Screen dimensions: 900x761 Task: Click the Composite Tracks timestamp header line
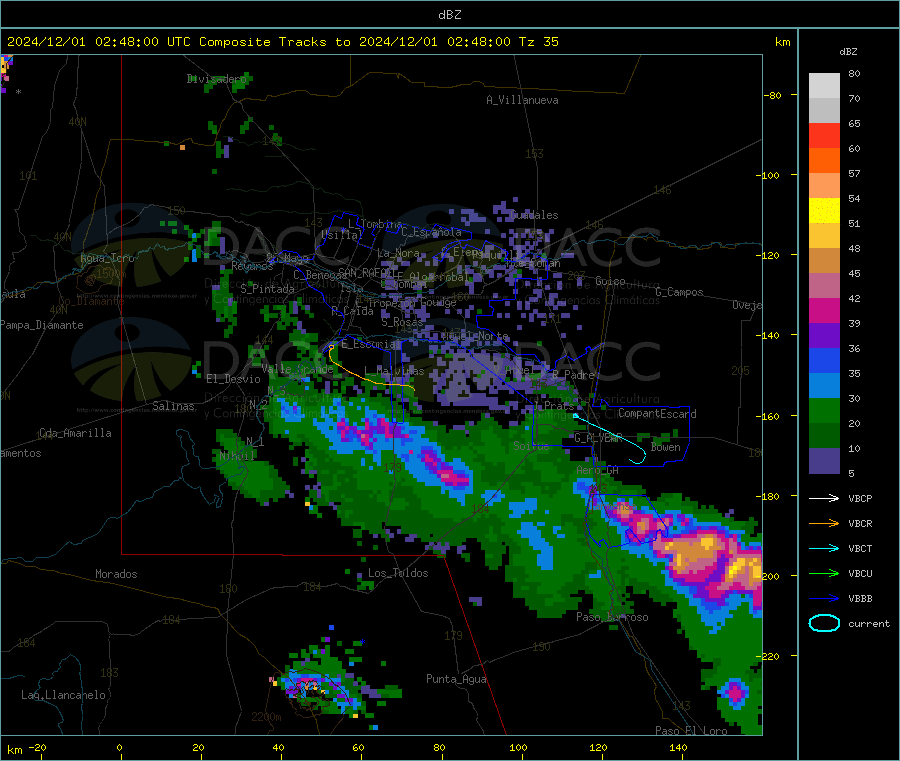click(x=282, y=42)
